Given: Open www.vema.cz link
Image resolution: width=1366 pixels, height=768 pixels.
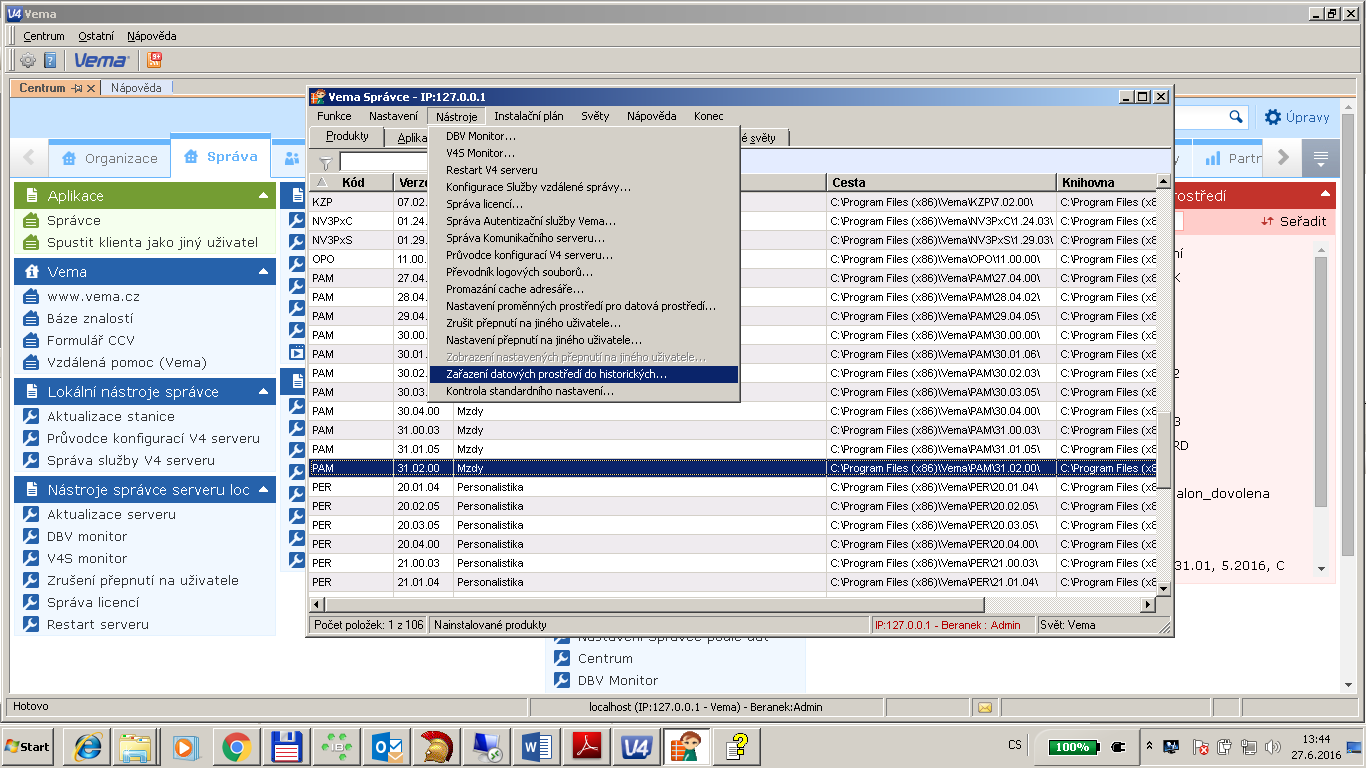Looking at the screenshot, I should coord(93,296).
